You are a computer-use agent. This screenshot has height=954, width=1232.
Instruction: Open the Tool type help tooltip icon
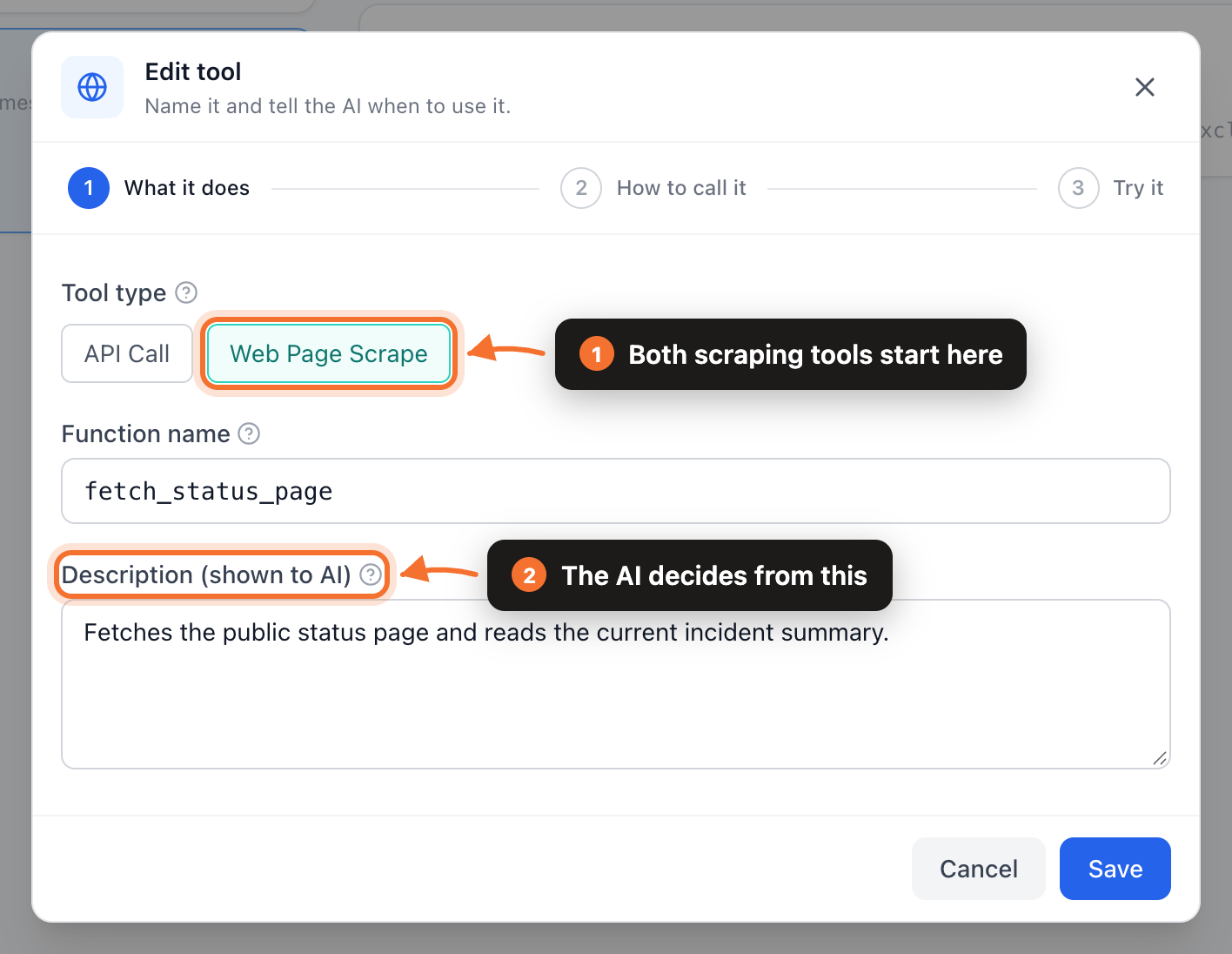[186, 292]
